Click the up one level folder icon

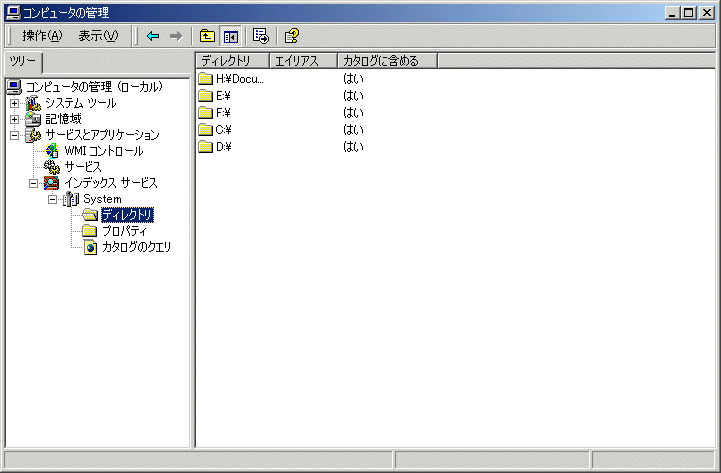[x=207, y=36]
